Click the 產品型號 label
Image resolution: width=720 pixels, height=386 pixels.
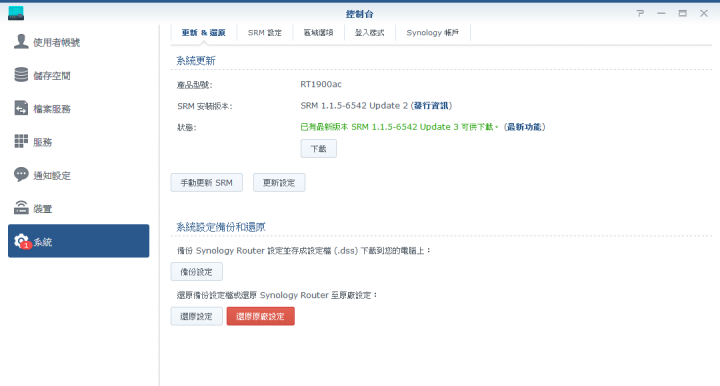point(195,85)
